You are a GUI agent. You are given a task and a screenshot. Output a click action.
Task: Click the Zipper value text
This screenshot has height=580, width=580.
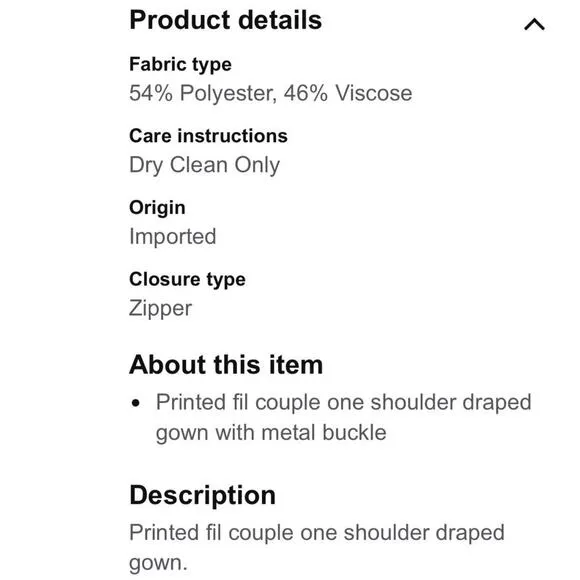point(161,308)
